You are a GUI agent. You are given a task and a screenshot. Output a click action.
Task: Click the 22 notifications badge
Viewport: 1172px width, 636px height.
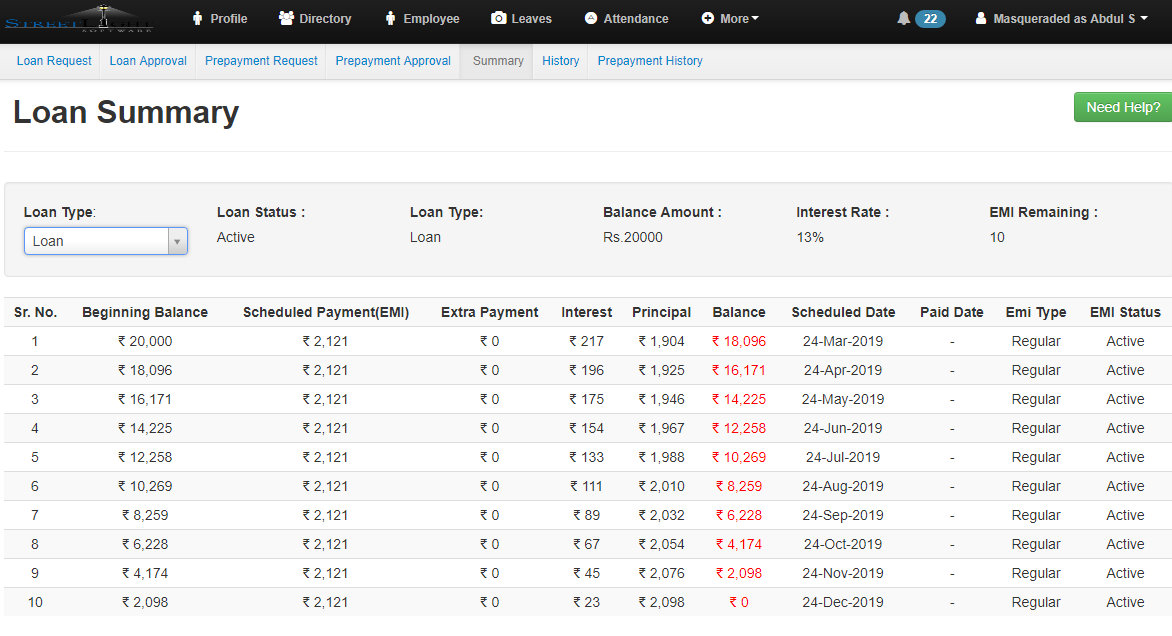(x=930, y=18)
